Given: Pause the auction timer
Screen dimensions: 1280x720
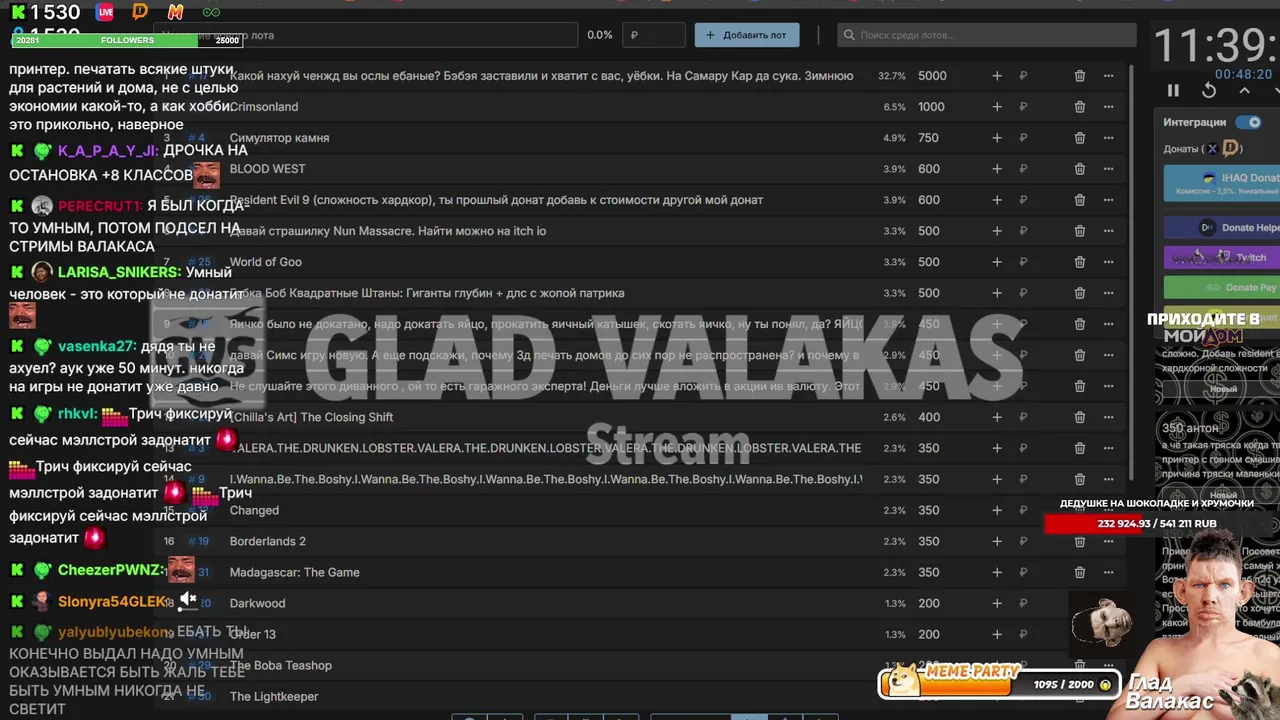Looking at the screenshot, I should click(x=1173, y=90).
